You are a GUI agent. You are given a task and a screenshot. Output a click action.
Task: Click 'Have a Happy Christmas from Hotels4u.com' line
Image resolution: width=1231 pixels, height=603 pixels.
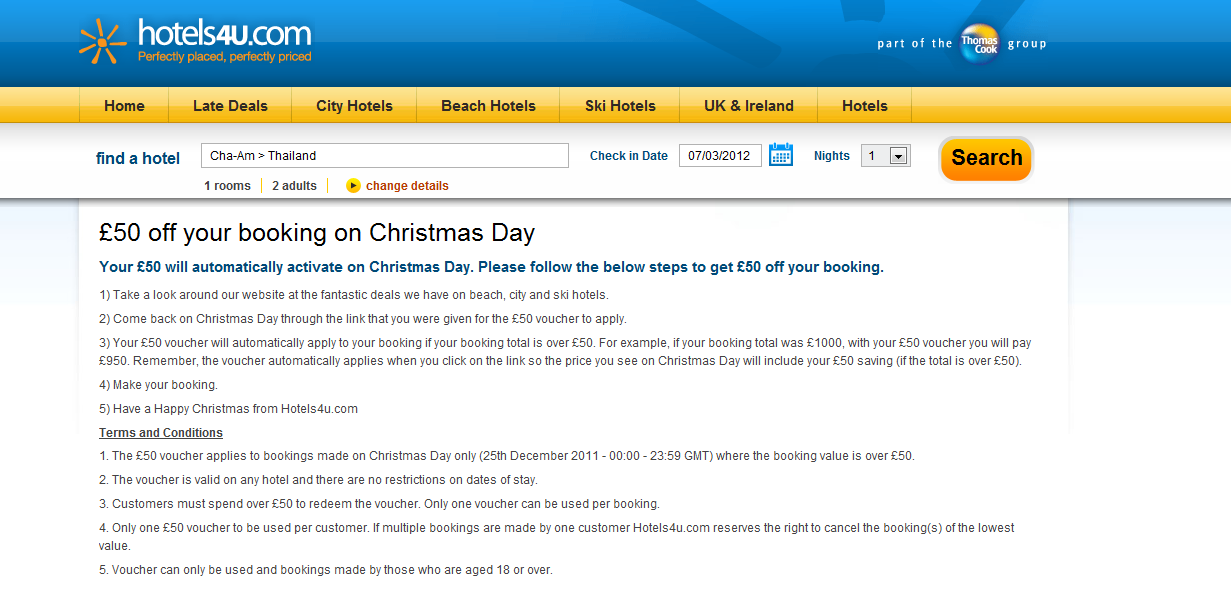228,409
